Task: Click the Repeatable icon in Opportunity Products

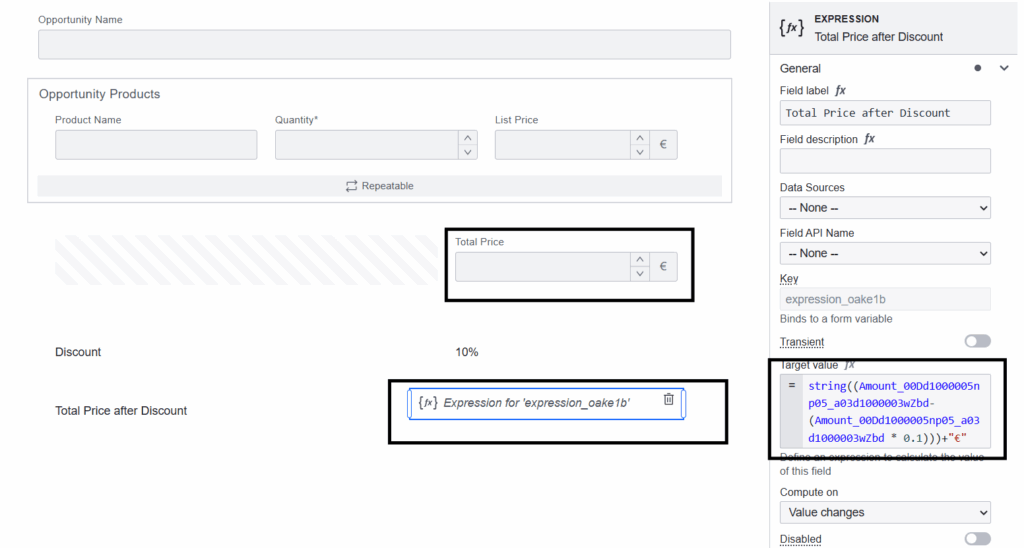Action: click(352, 186)
